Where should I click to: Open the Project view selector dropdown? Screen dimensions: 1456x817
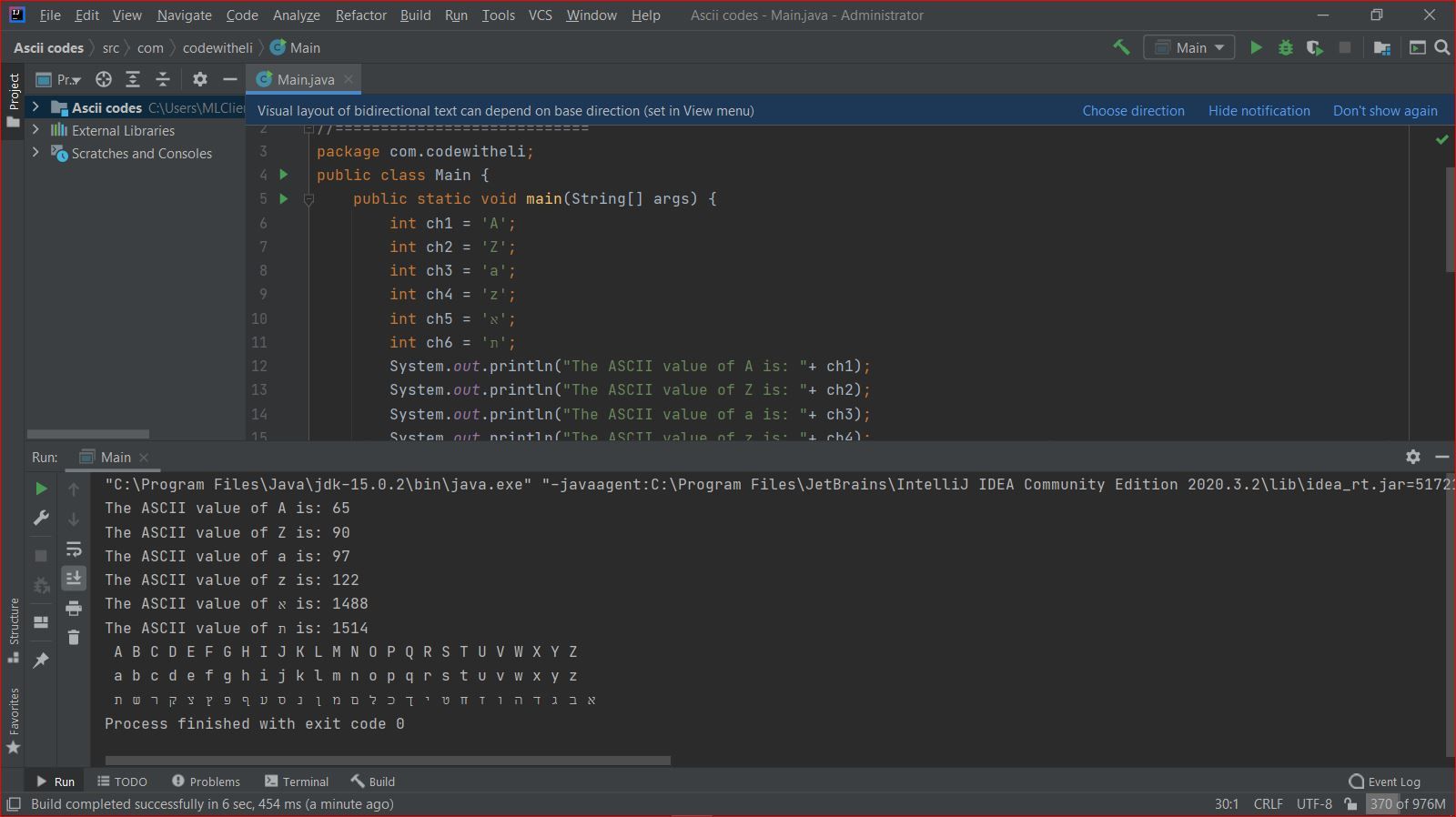click(58, 79)
